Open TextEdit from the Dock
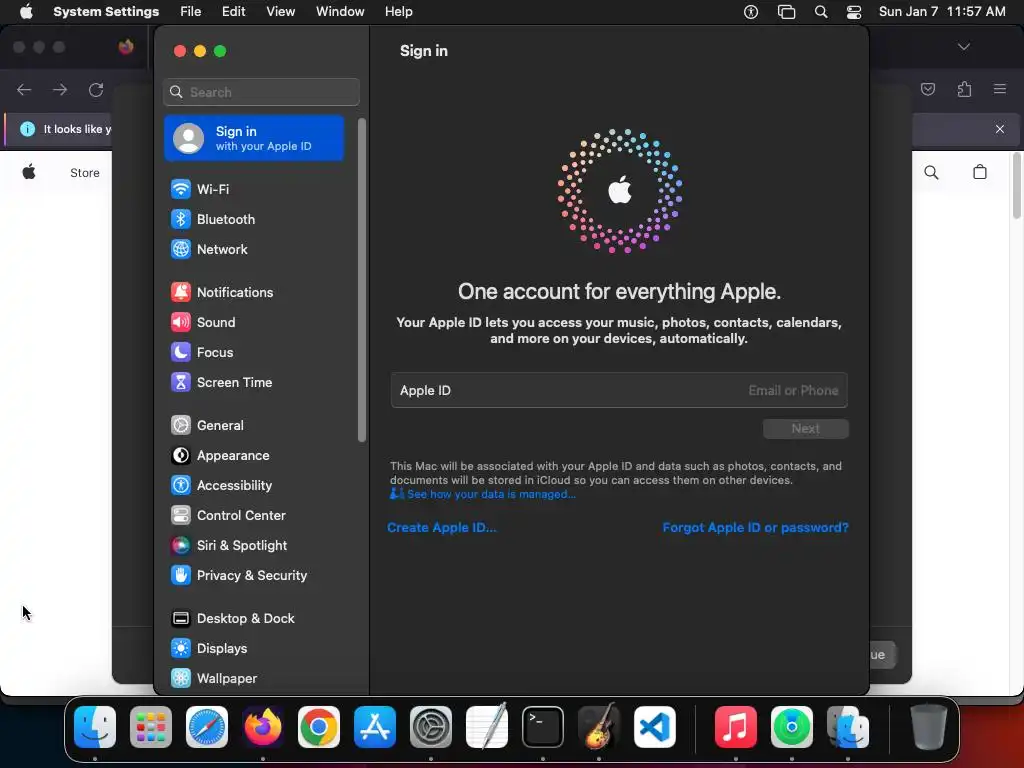This screenshot has width=1024, height=768. pos(487,727)
